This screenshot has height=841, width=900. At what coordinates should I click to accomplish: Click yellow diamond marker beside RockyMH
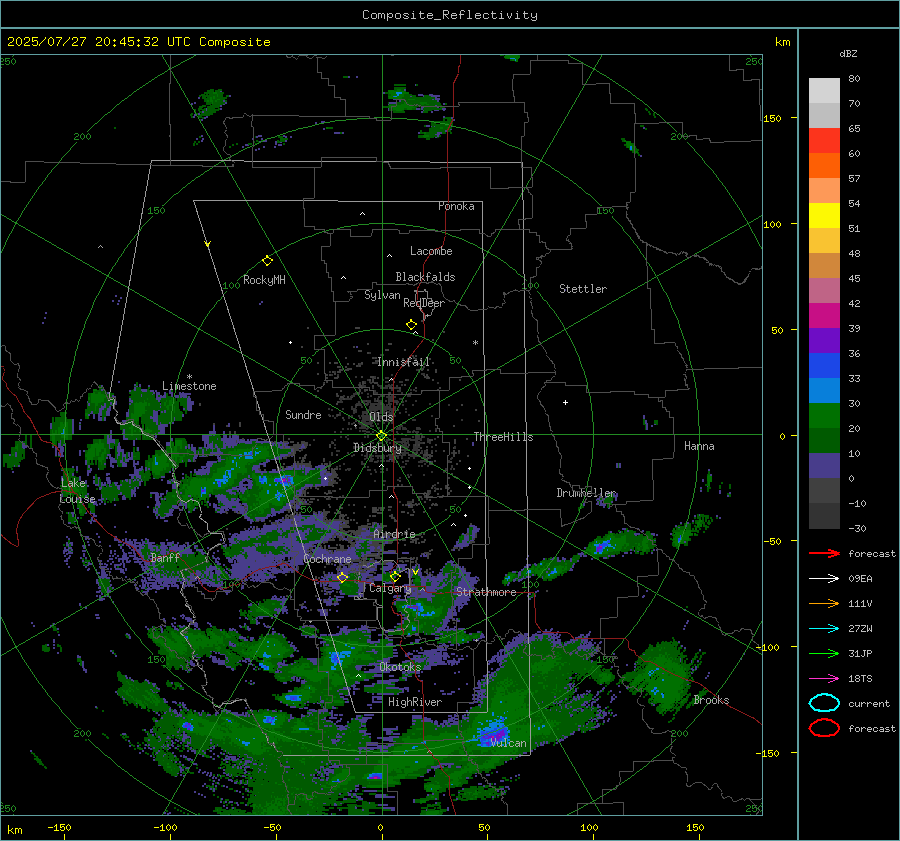tap(267, 261)
